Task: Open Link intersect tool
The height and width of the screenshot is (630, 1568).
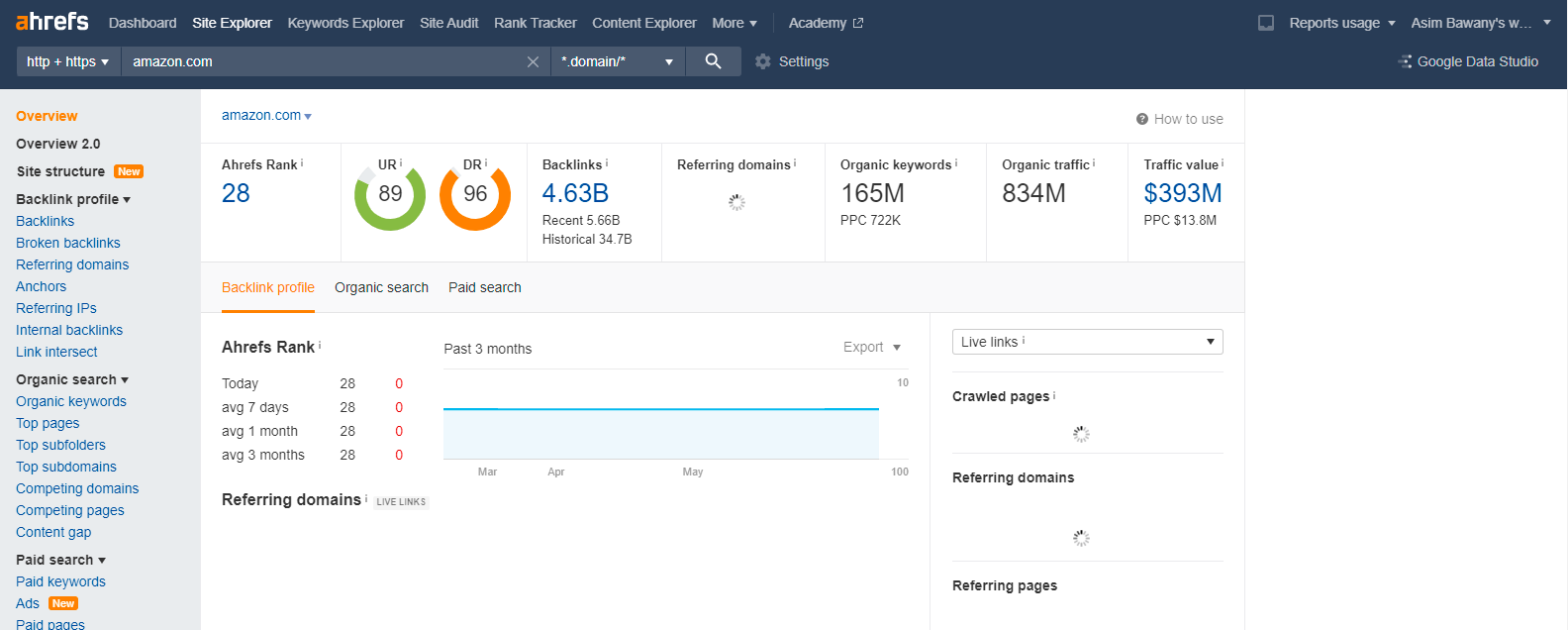Action: pos(56,352)
